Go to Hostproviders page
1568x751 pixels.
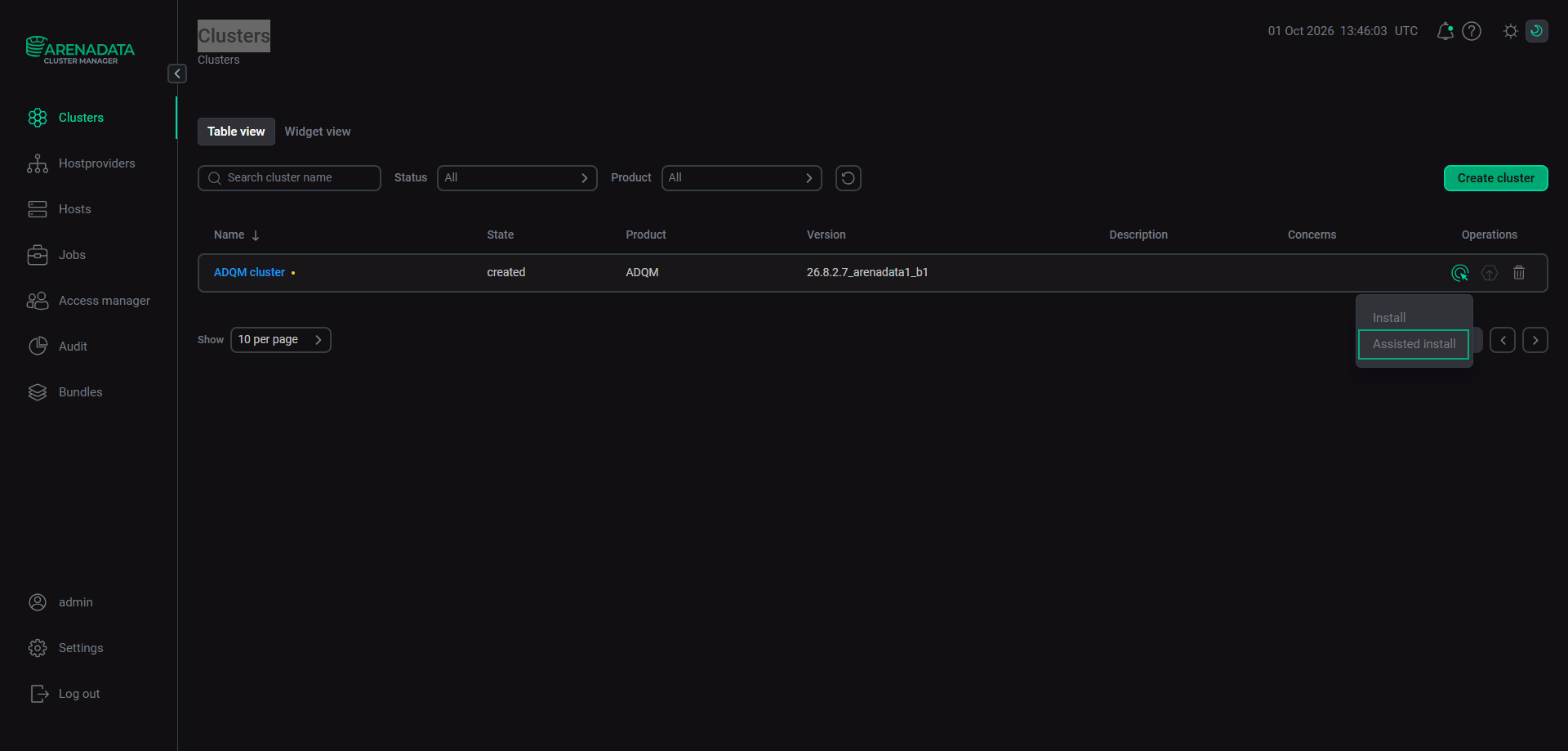coord(81,163)
